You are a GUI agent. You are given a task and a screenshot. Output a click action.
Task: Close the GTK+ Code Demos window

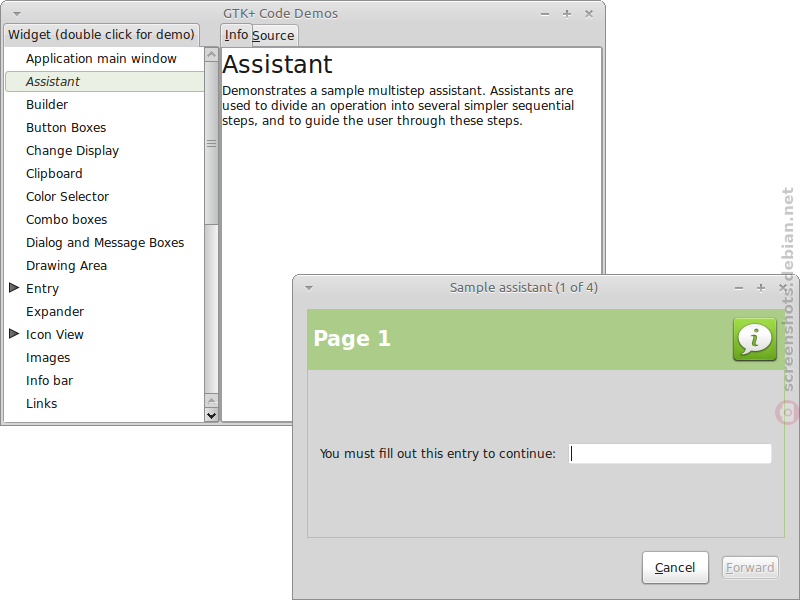(x=589, y=14)
